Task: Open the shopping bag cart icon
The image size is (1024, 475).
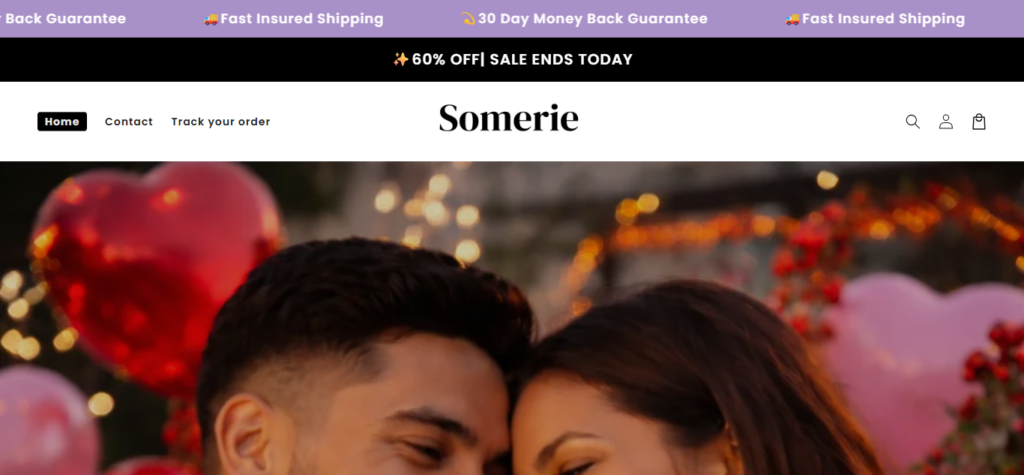Action: tap(978, 122)
